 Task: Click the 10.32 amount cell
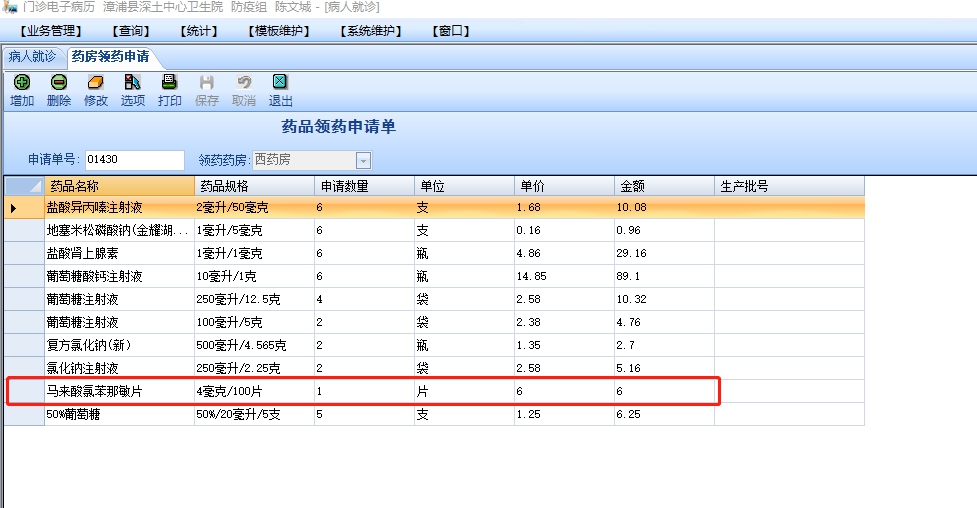pos(665,299)
